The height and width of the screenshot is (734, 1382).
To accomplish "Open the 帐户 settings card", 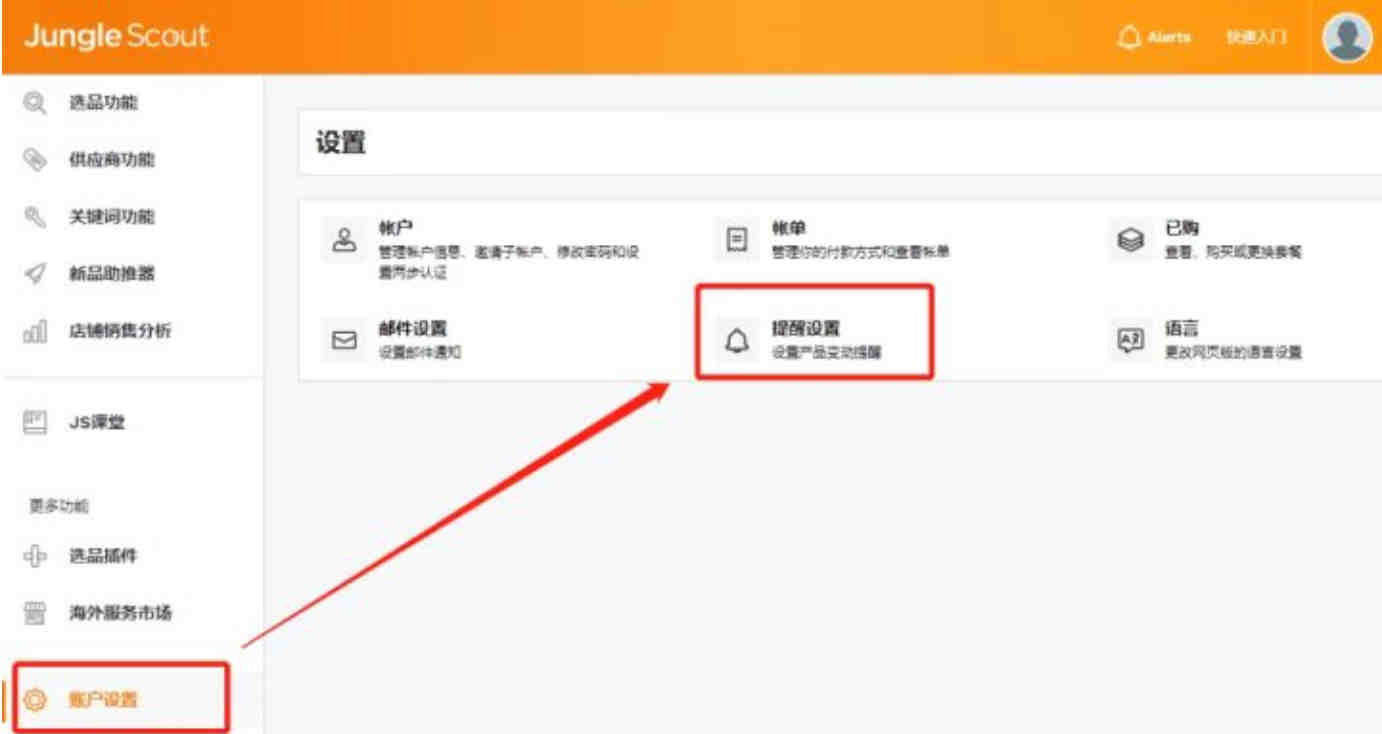I will 484,250.
